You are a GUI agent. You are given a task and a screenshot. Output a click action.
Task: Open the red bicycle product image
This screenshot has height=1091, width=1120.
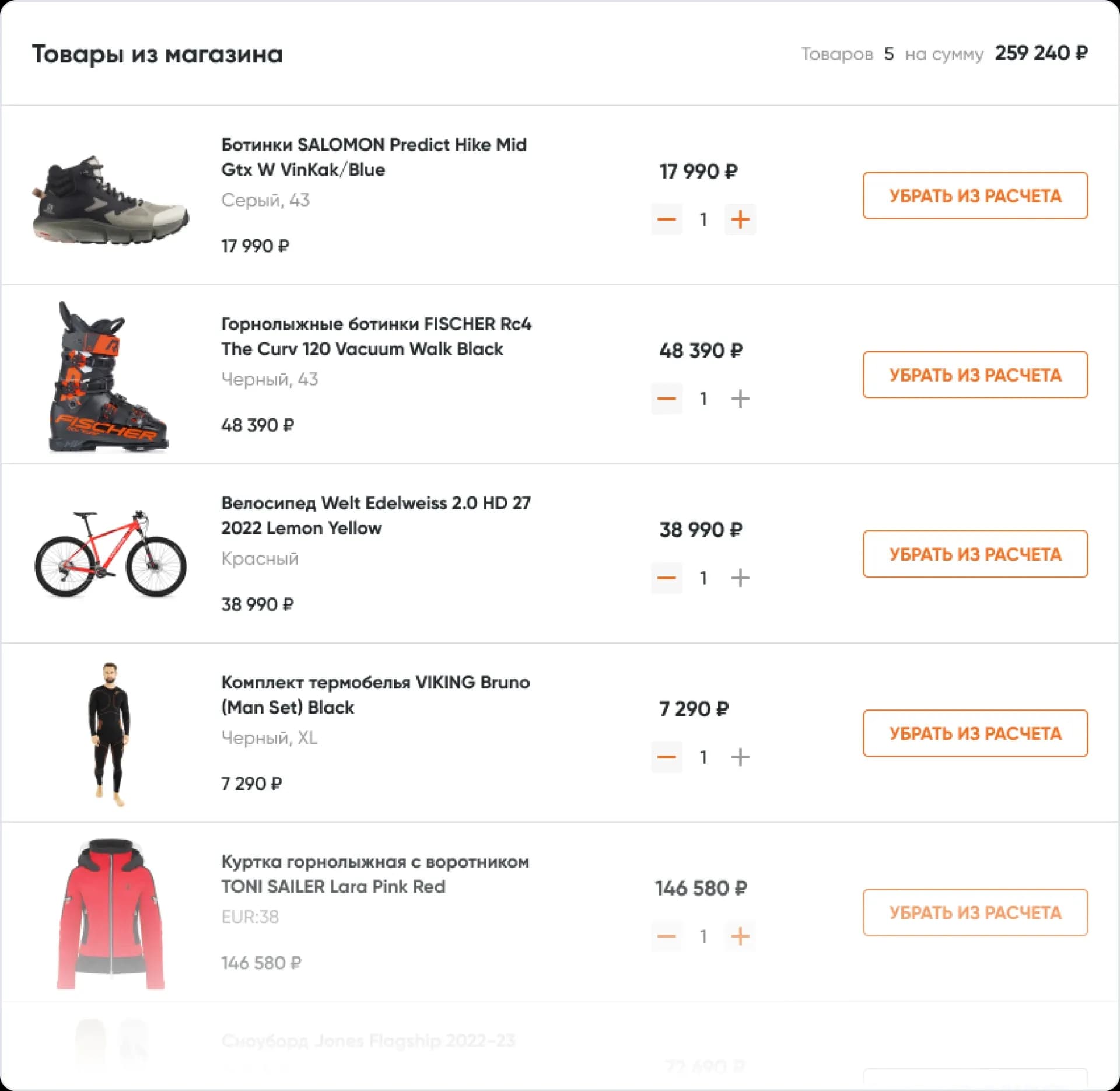[110, 554]
